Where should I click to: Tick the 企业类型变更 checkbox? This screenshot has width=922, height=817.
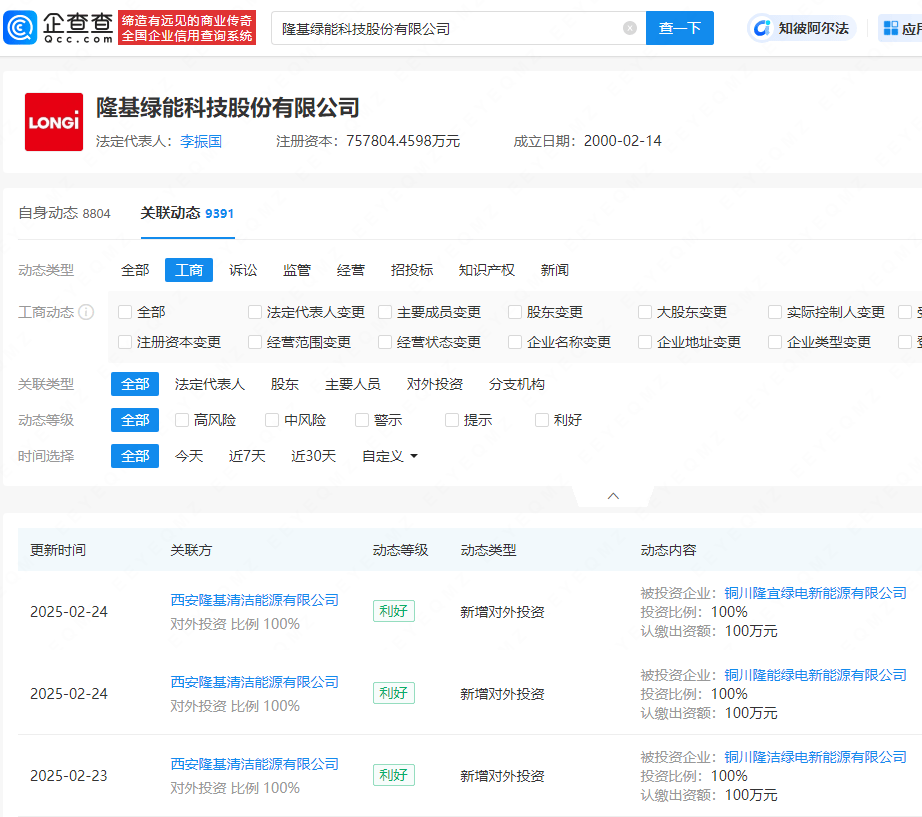coord(774,342)
